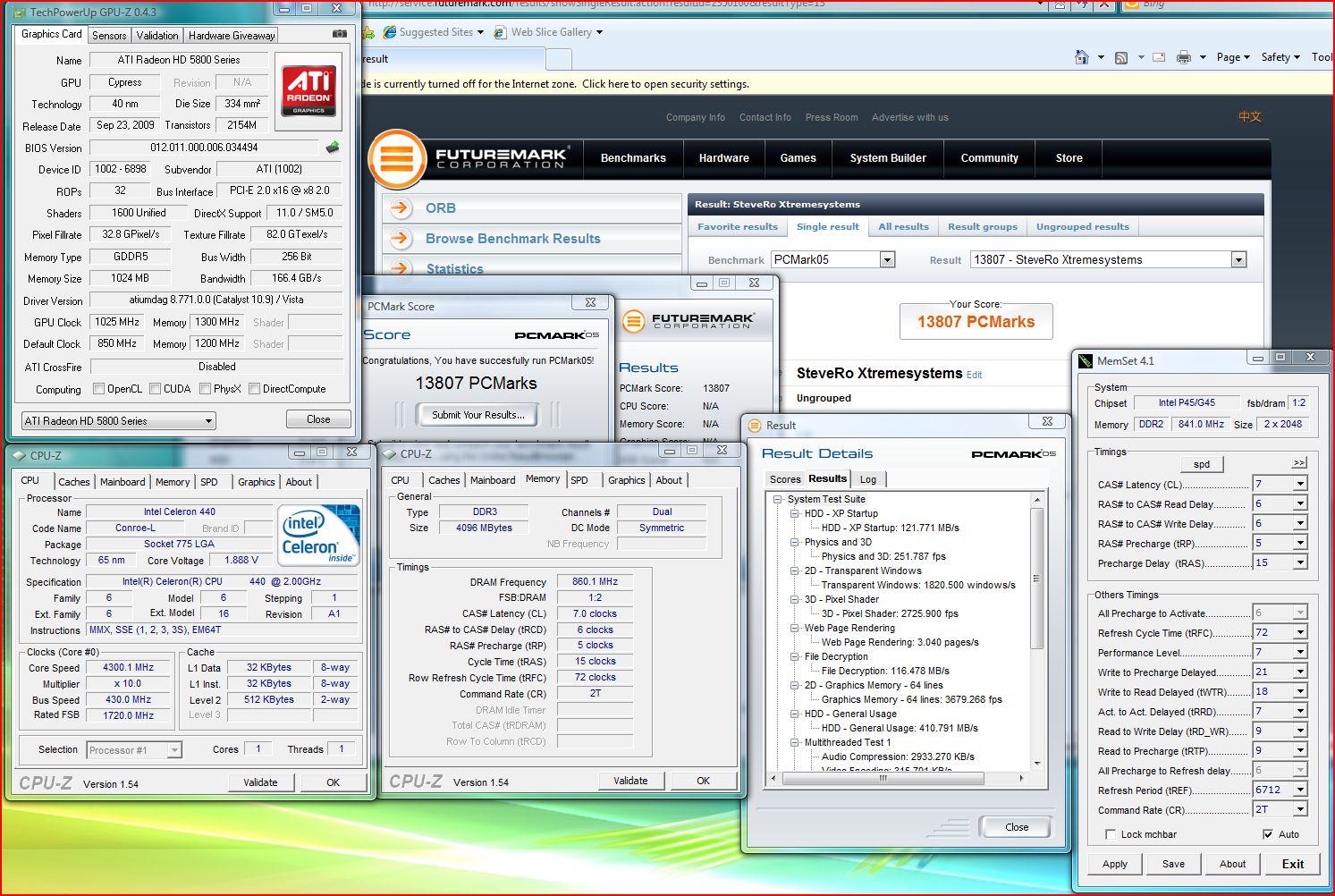Open the Benchmark PCMark05 dropdown
The image size is (1335, 896).
tap(832, 259)
